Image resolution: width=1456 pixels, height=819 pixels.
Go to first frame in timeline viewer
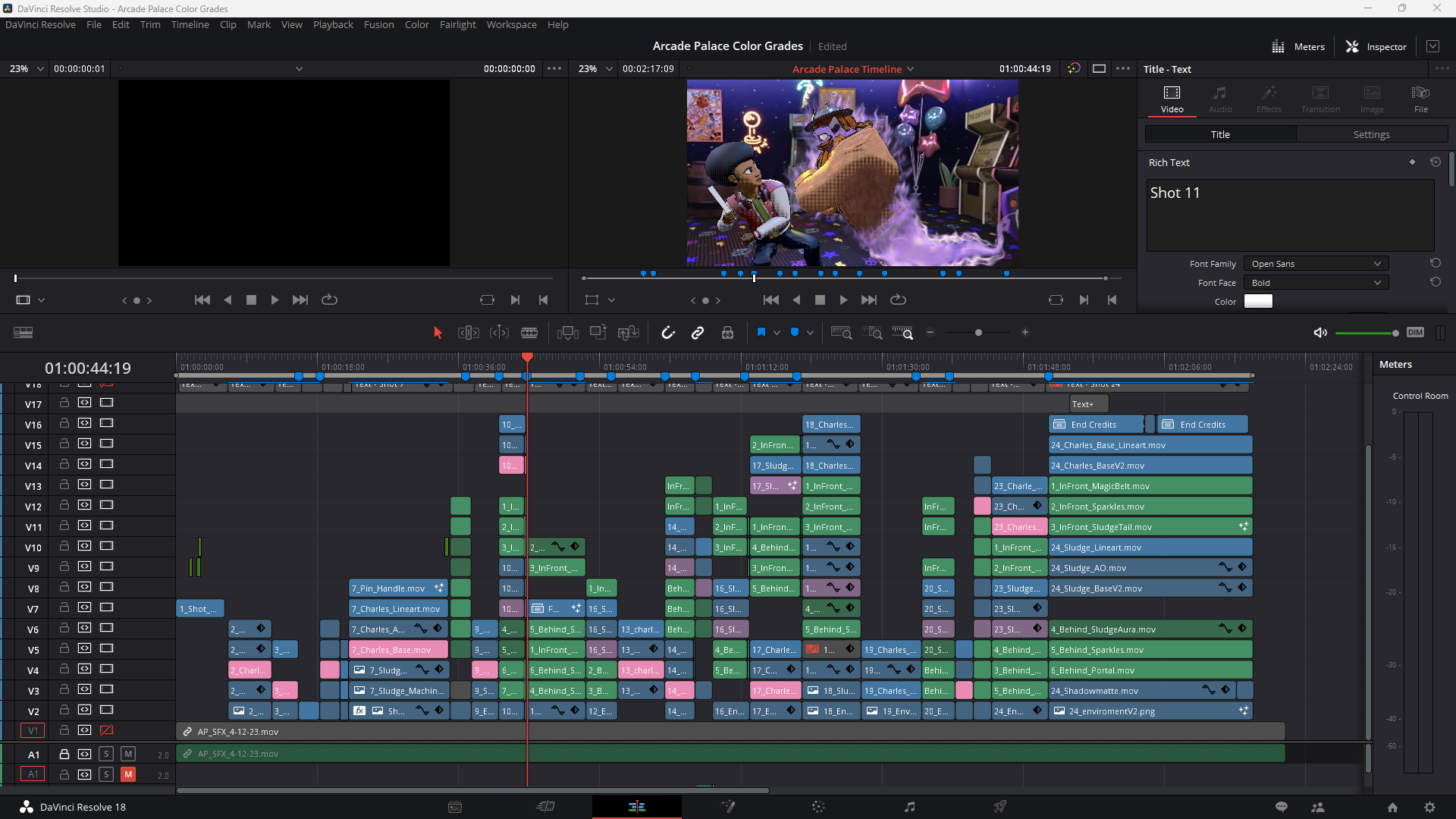(x=771, y=300)
